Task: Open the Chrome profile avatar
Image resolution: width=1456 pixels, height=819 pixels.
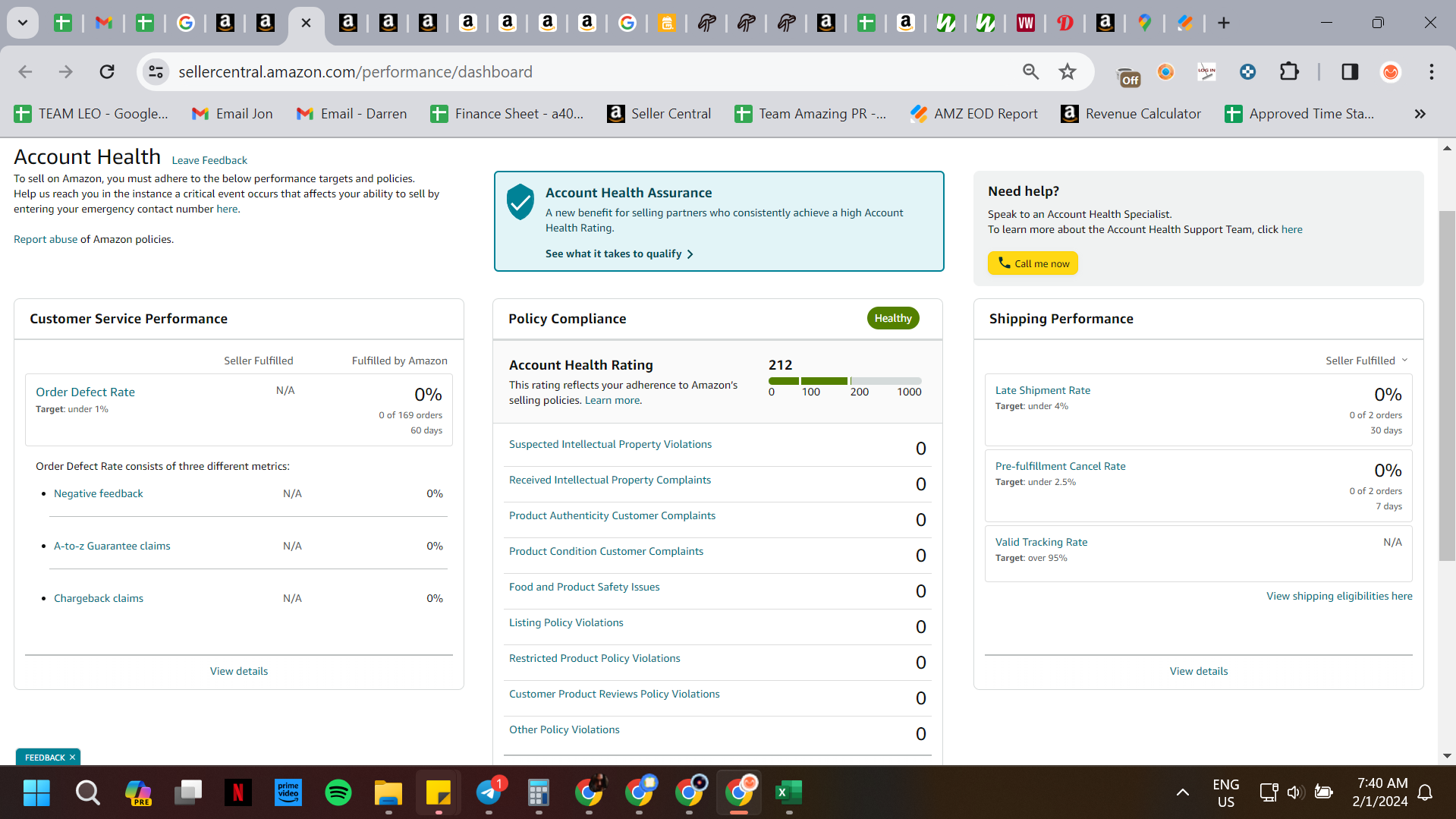Action: tap(1391, 72)
